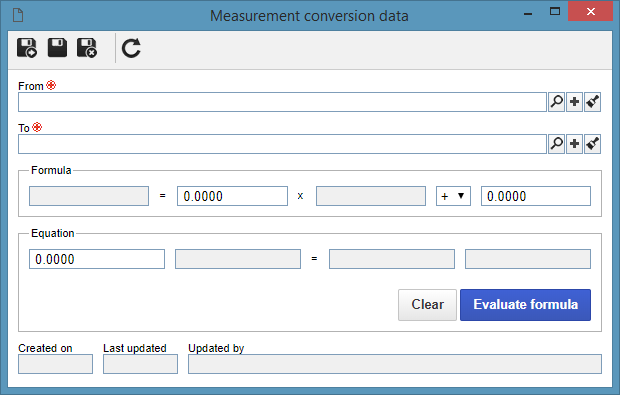Click the Refresh arrow icon
The height and width of the screenshot is (395, 620).
pos(131,48)
